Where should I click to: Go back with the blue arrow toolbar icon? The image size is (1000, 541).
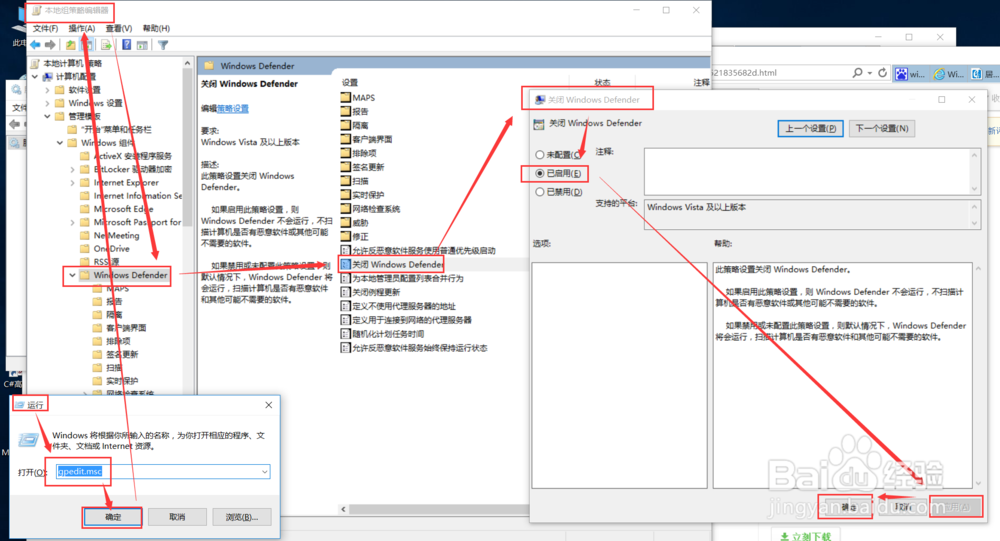pos(35,45)
